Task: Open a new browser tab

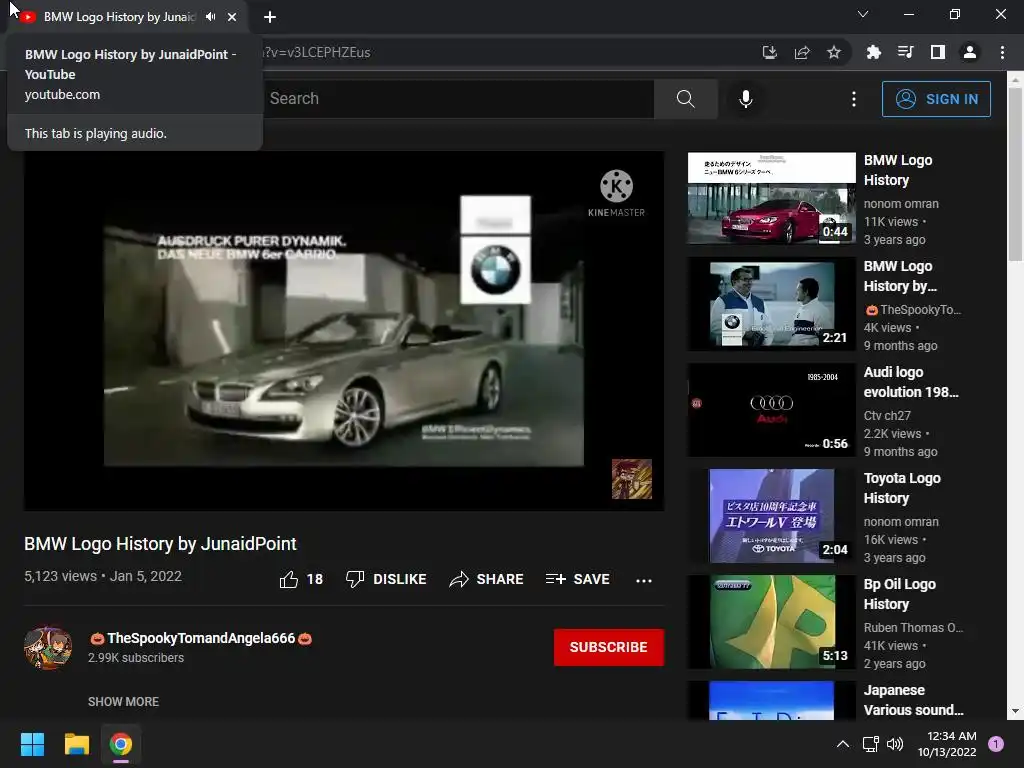Action: (270, 17)
